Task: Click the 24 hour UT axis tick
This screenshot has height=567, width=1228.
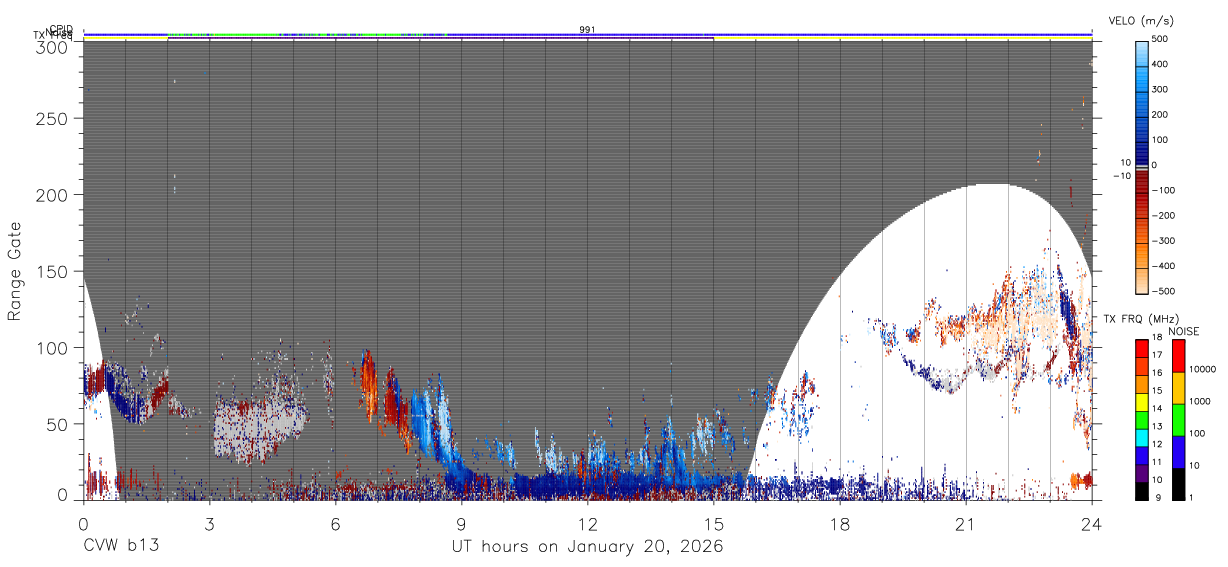Action: point(1092,523)
